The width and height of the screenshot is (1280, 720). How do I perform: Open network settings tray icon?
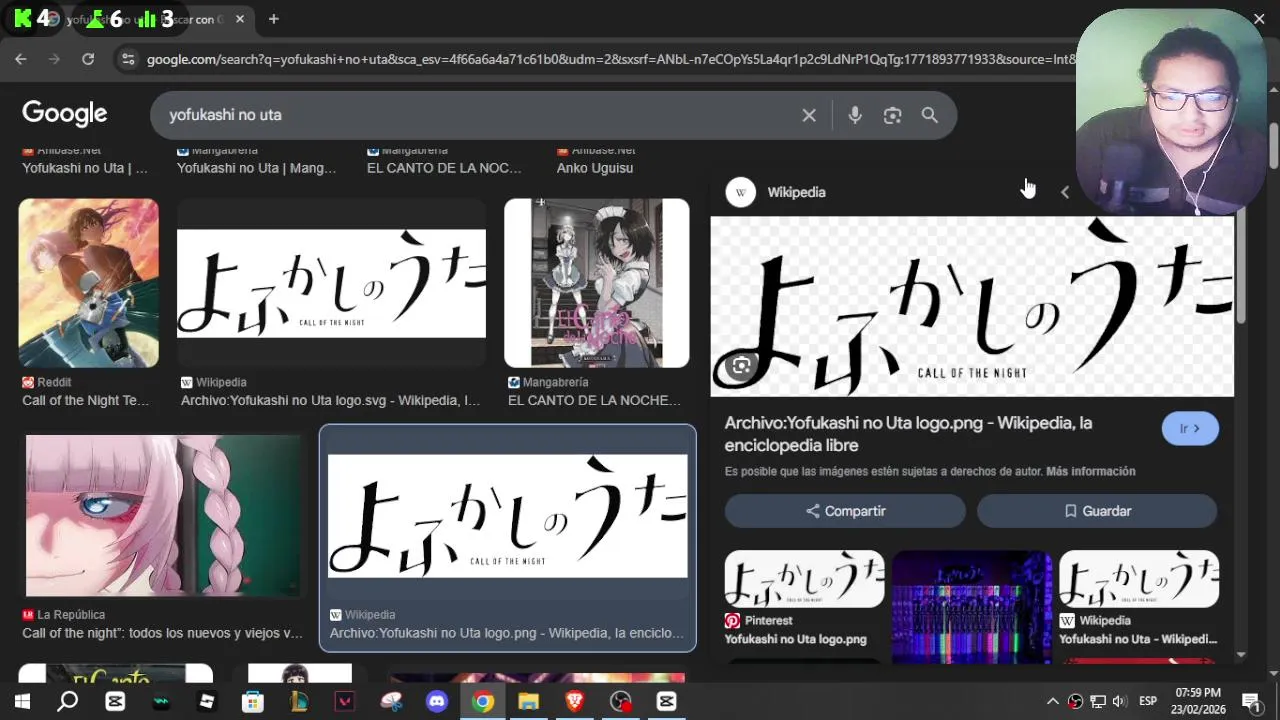point(1098,701)
